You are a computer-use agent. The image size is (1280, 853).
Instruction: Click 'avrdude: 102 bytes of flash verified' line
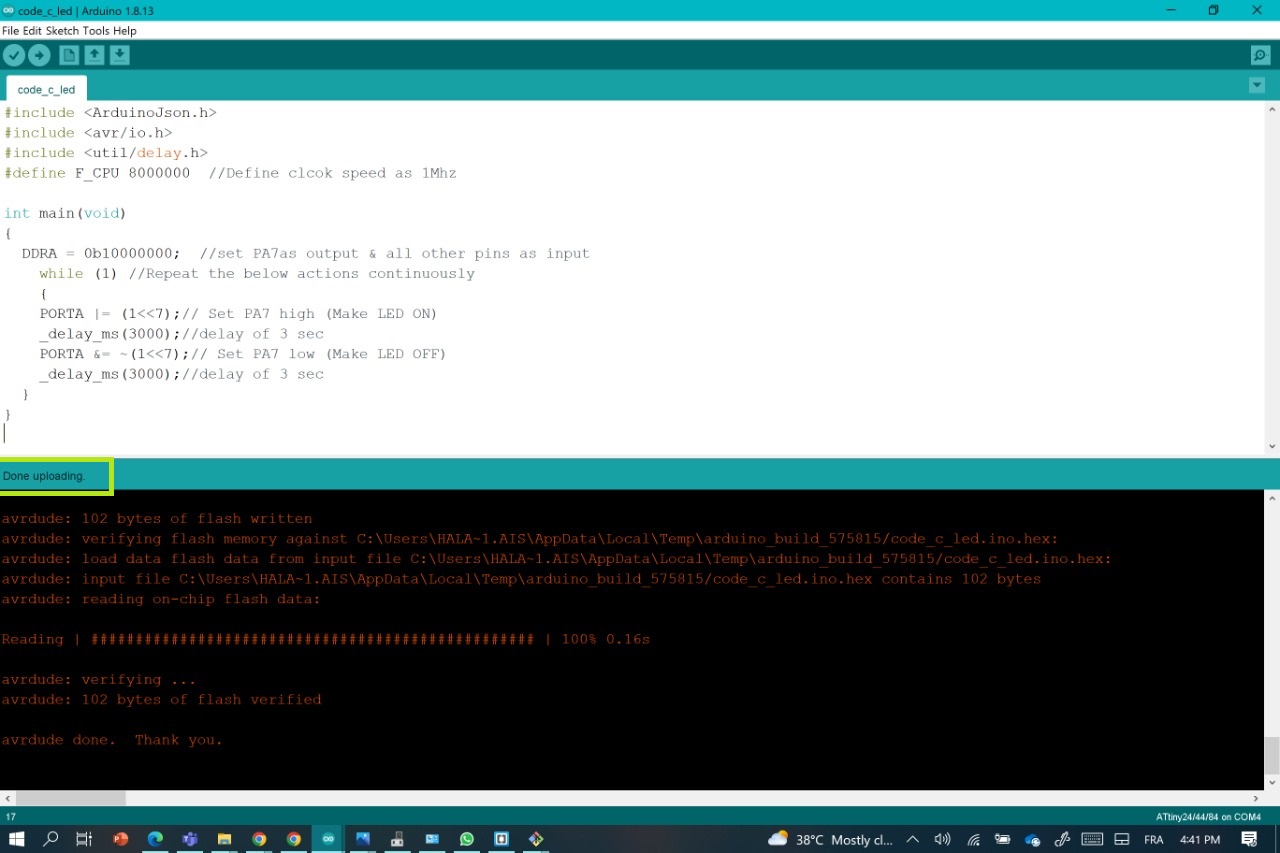click(161, 700)
